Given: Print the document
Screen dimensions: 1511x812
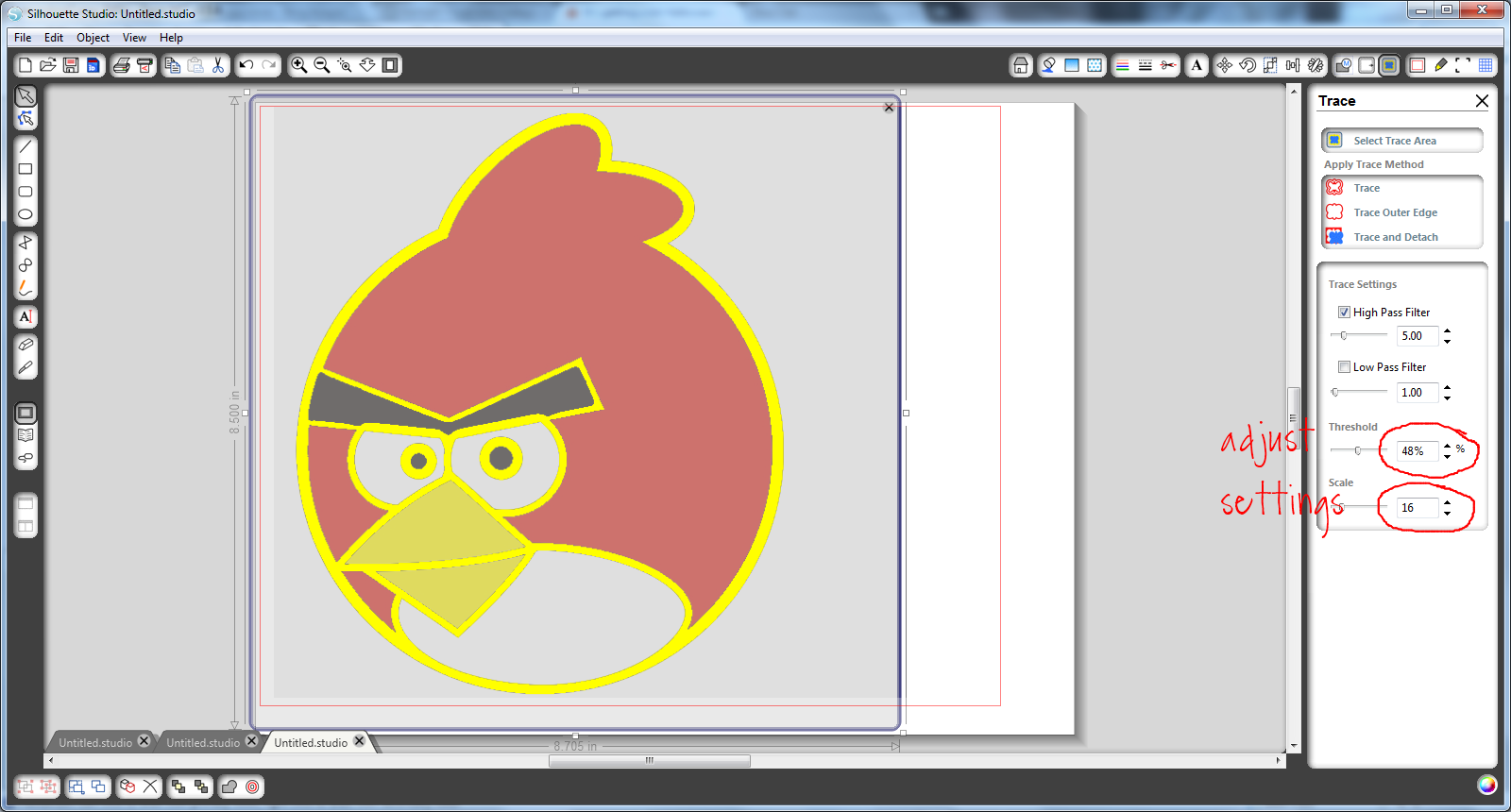Looking at the screenshot, I should [122, 65].
